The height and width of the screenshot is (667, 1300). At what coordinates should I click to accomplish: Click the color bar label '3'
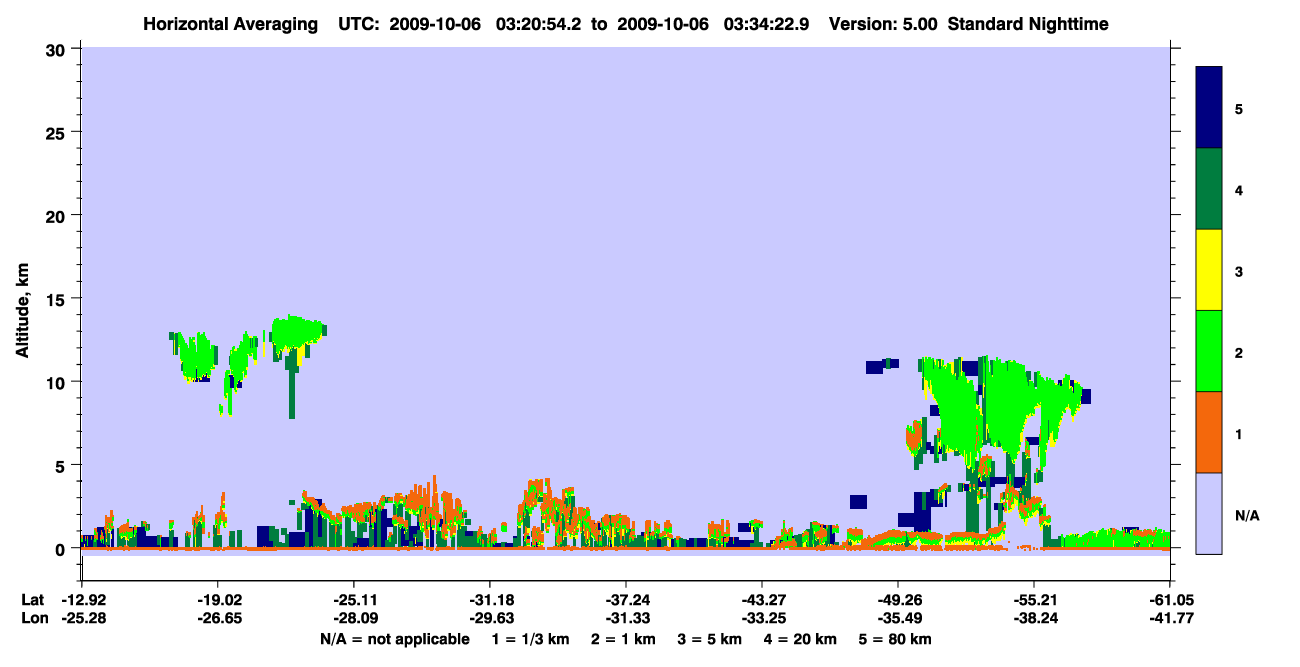tap(1239, 271)
